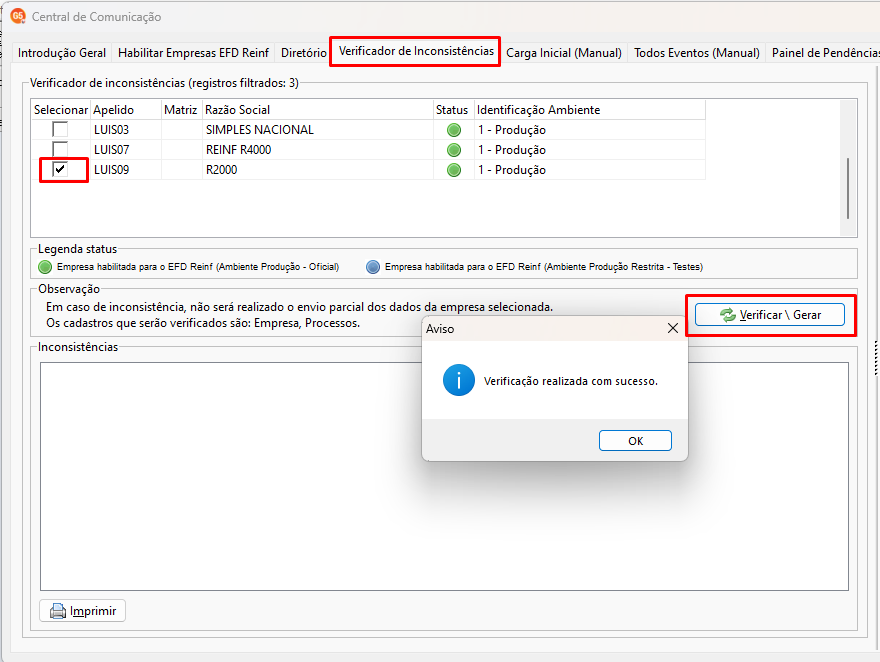
Task: Sort by the Apelido column header
Action: (126, 110)
